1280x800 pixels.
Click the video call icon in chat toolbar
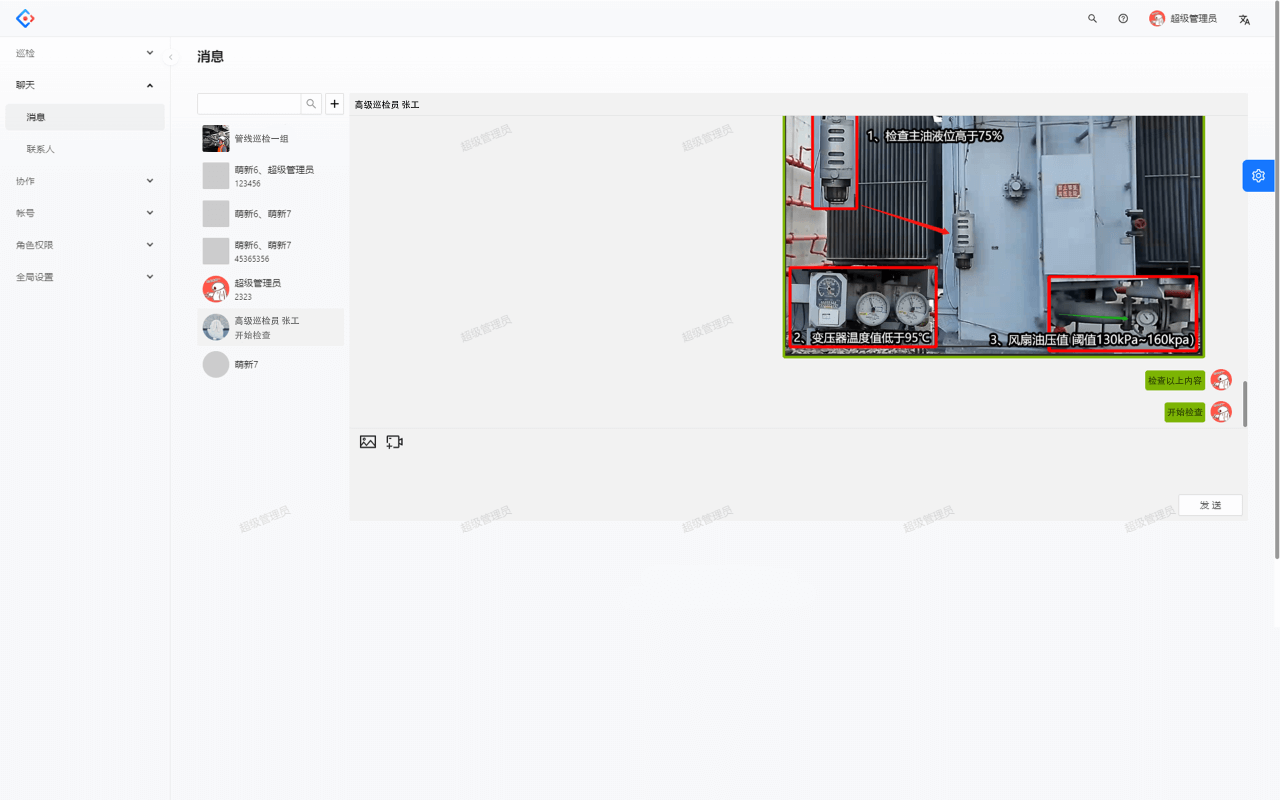point(395,442)
